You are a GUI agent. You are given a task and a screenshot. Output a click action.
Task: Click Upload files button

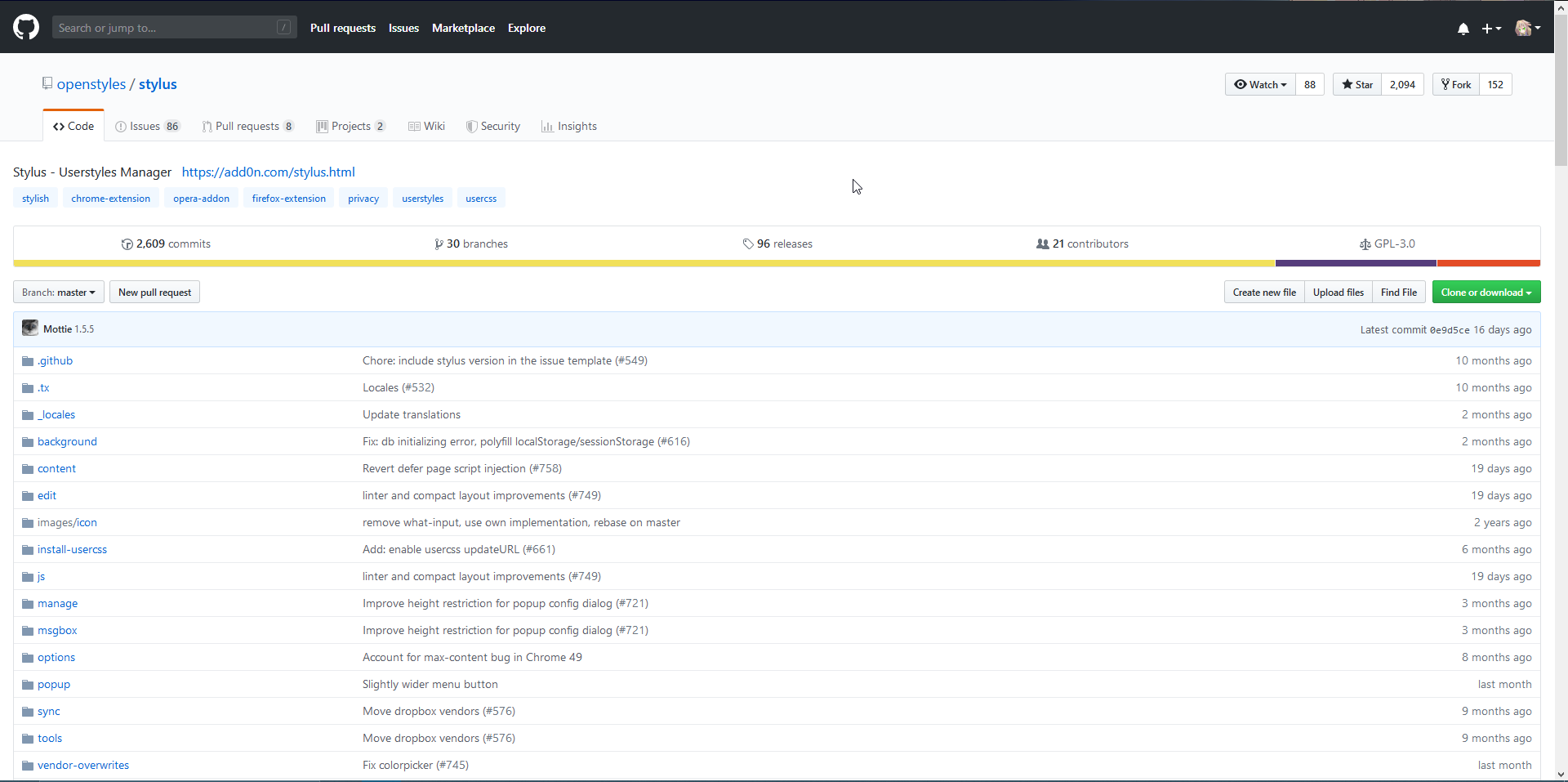point(1339,293)
